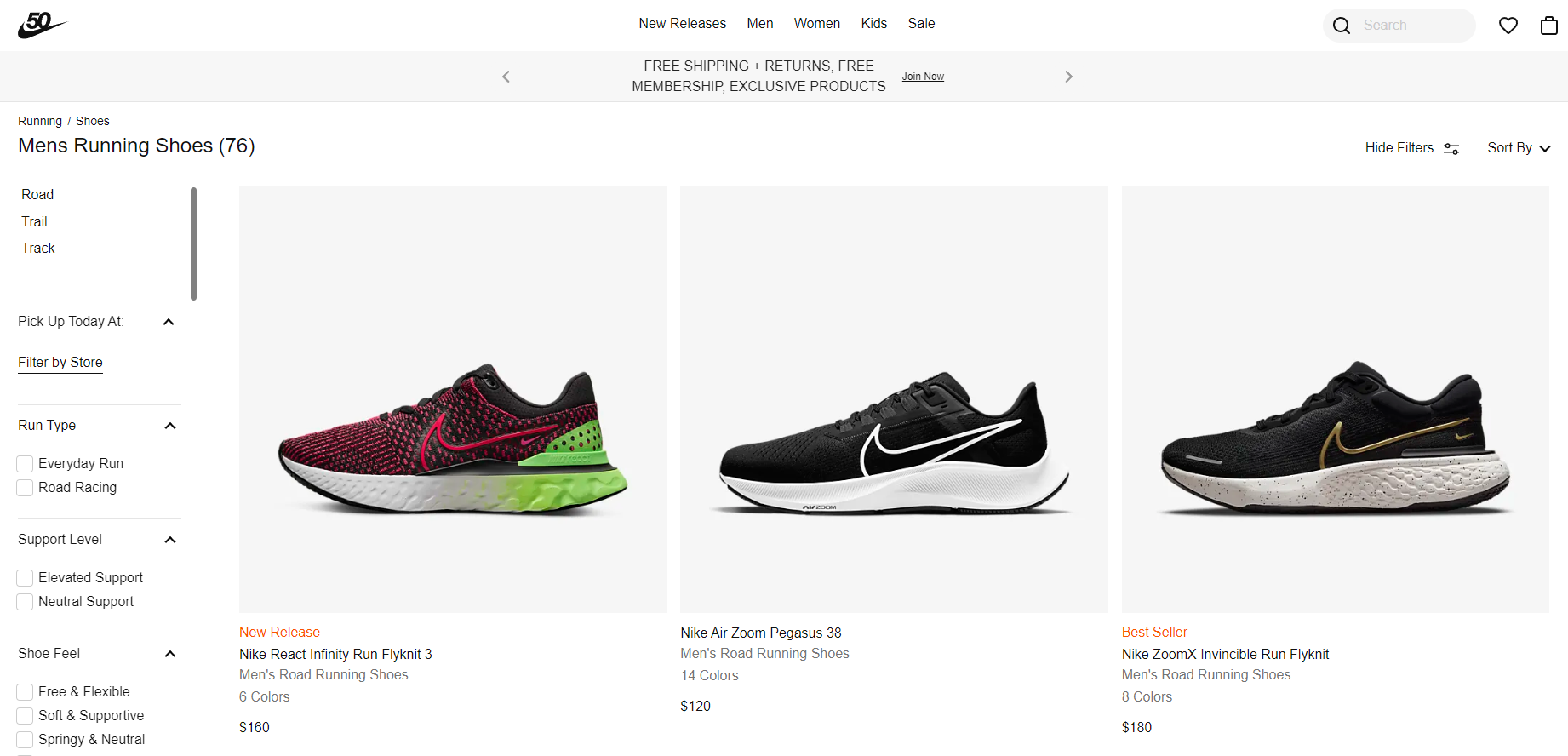Screen dimensions: 1568x756
Task: Open New Releases menu
Action: [x=683, y=24]
